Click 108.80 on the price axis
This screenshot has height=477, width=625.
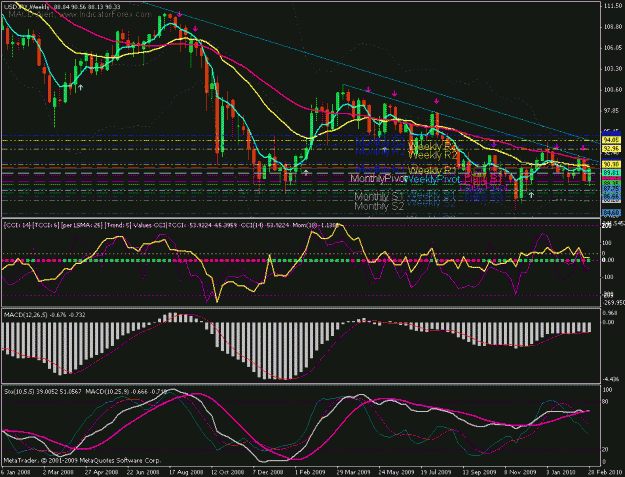point(613,27)
